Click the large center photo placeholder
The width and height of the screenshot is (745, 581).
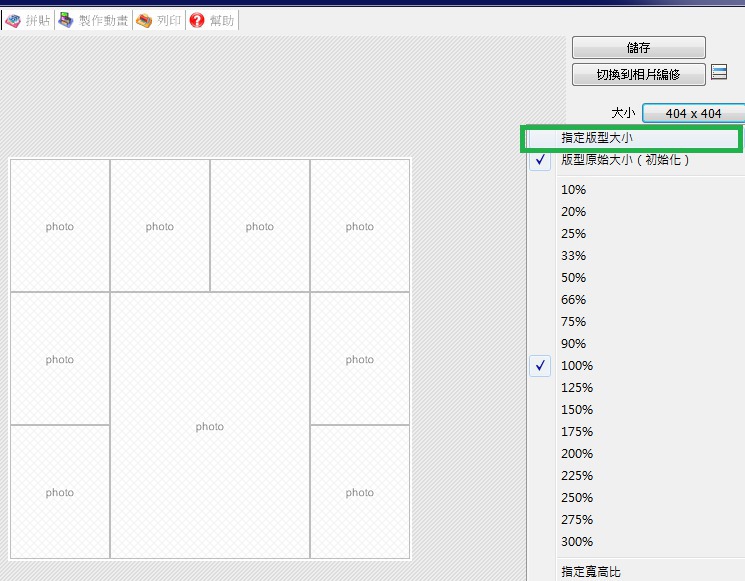pyautogui.click(x=210, y=426)
